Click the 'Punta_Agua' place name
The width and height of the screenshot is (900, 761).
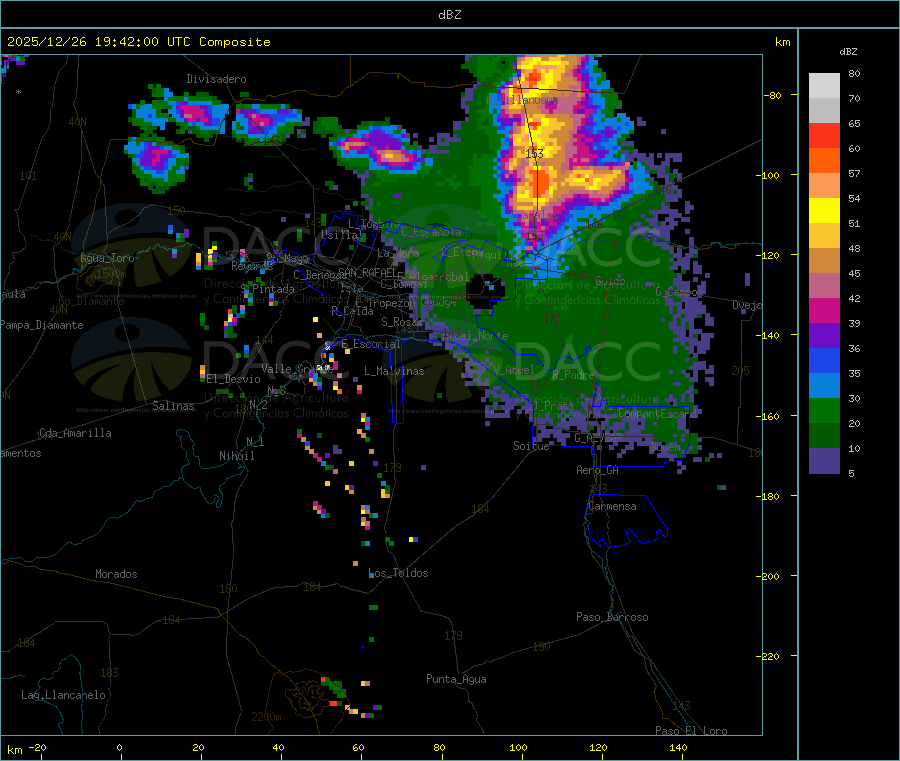(x=456, y=679)
